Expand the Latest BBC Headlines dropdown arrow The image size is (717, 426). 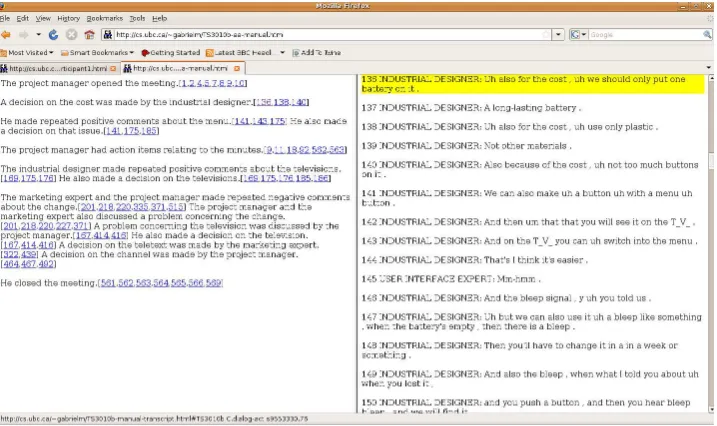[x=282, y=53]
